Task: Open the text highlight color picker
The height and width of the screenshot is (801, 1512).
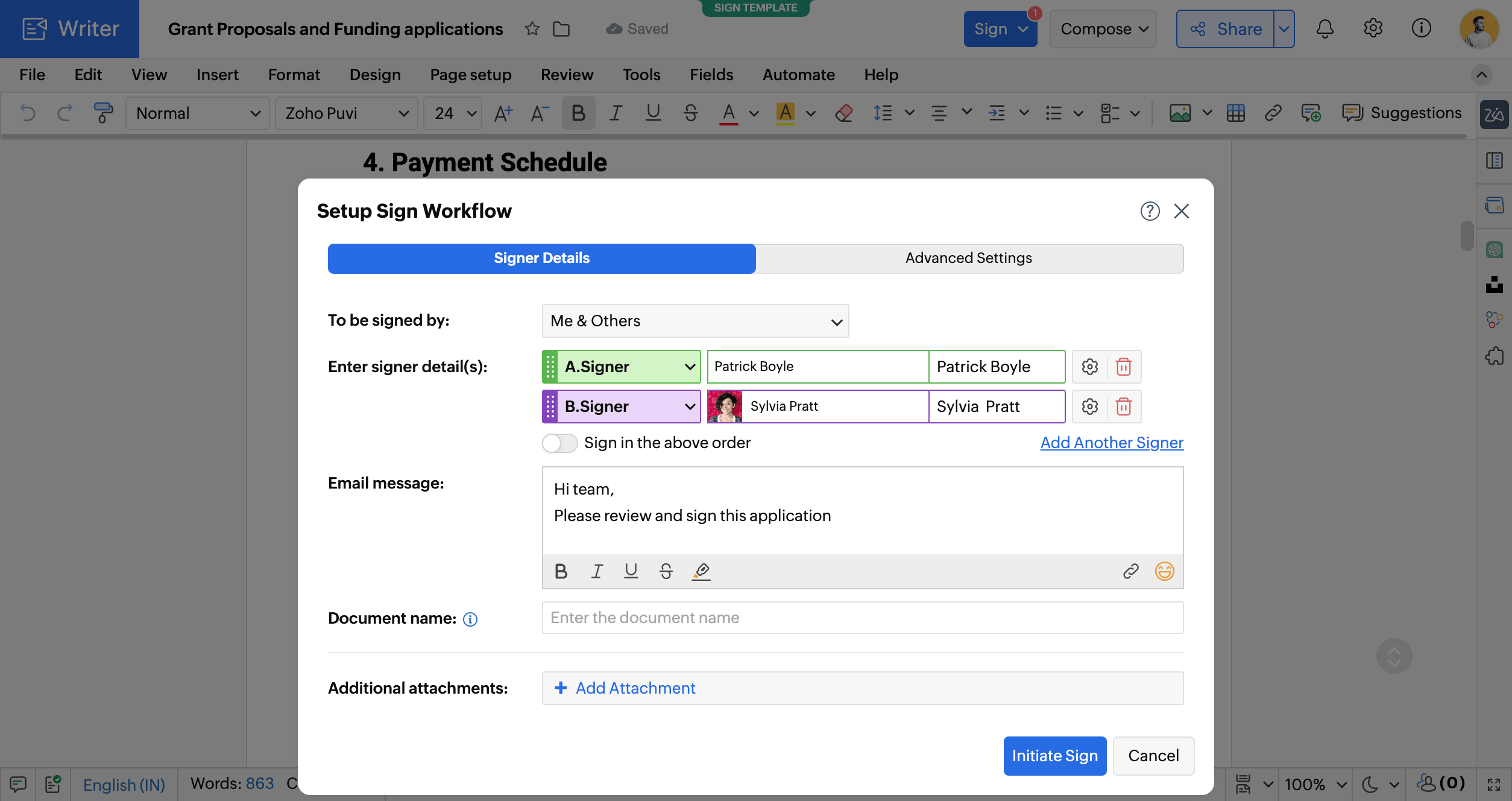Action: 811,113
